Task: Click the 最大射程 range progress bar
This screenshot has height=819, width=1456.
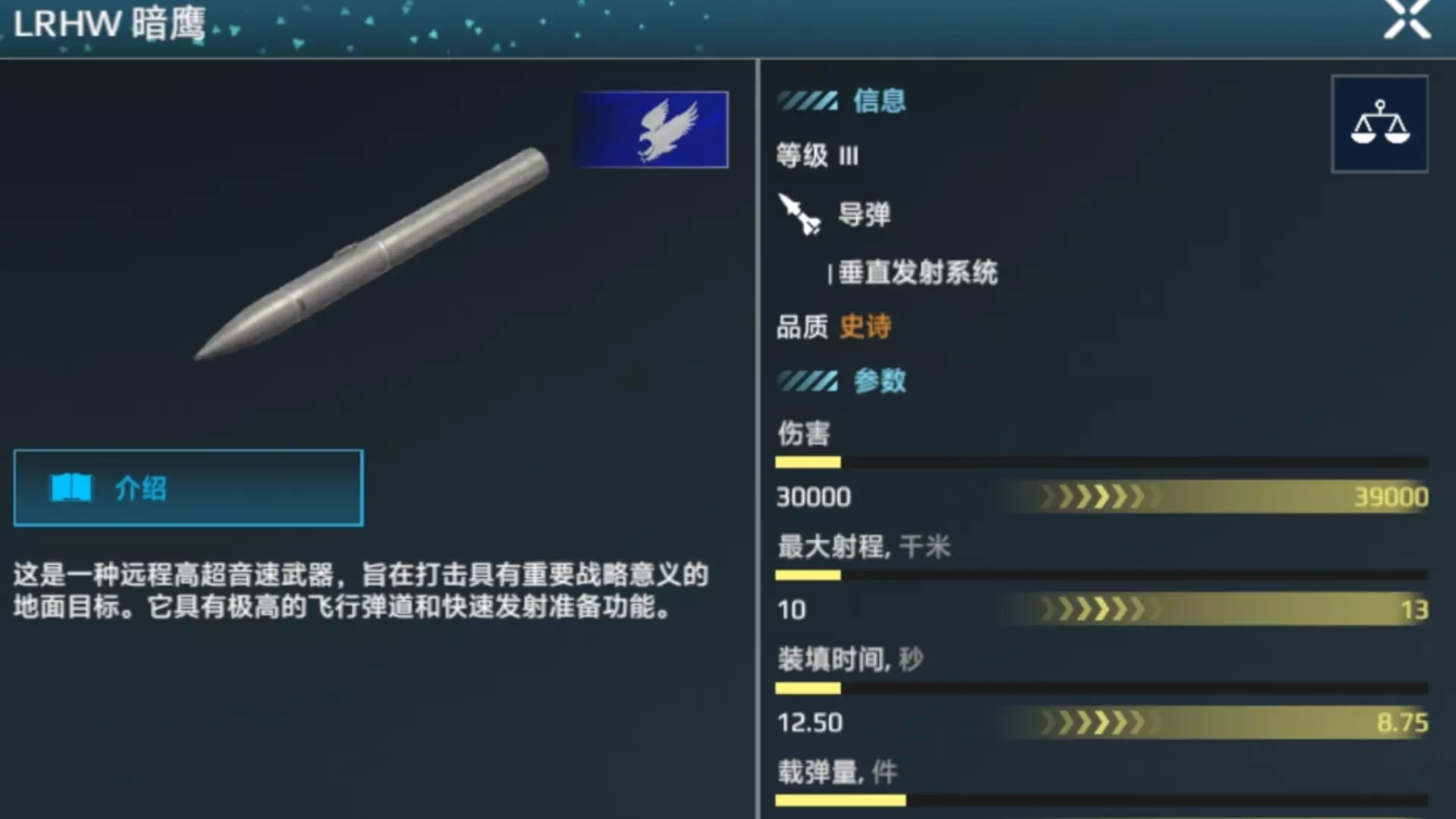Action: coord(1102,576)
